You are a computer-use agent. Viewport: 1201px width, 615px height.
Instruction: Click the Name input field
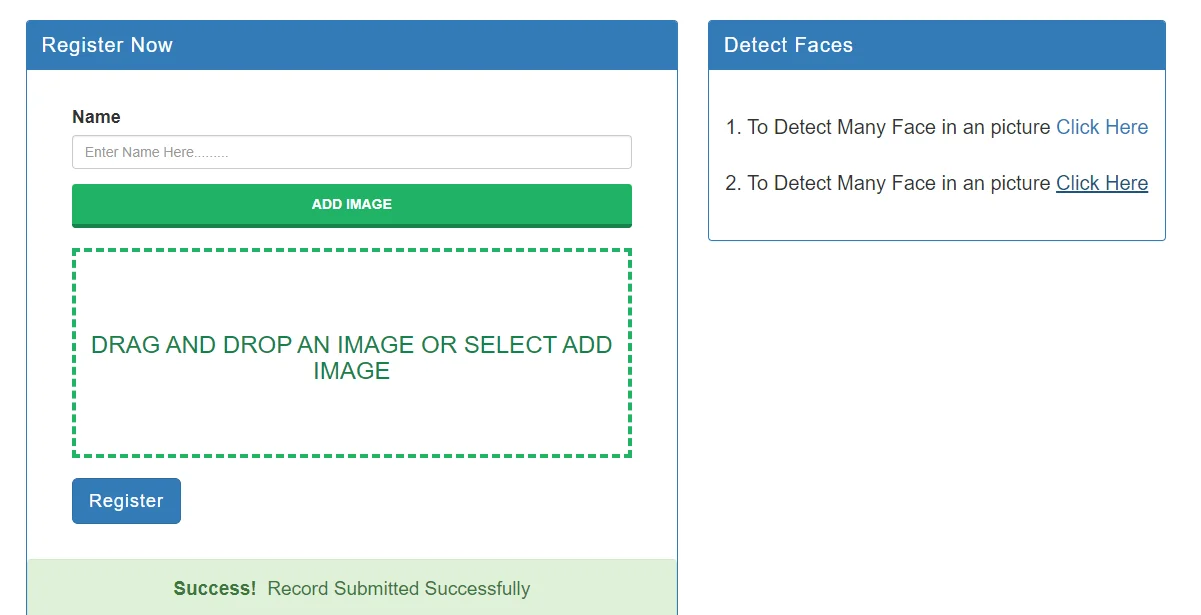coord(351,152)
